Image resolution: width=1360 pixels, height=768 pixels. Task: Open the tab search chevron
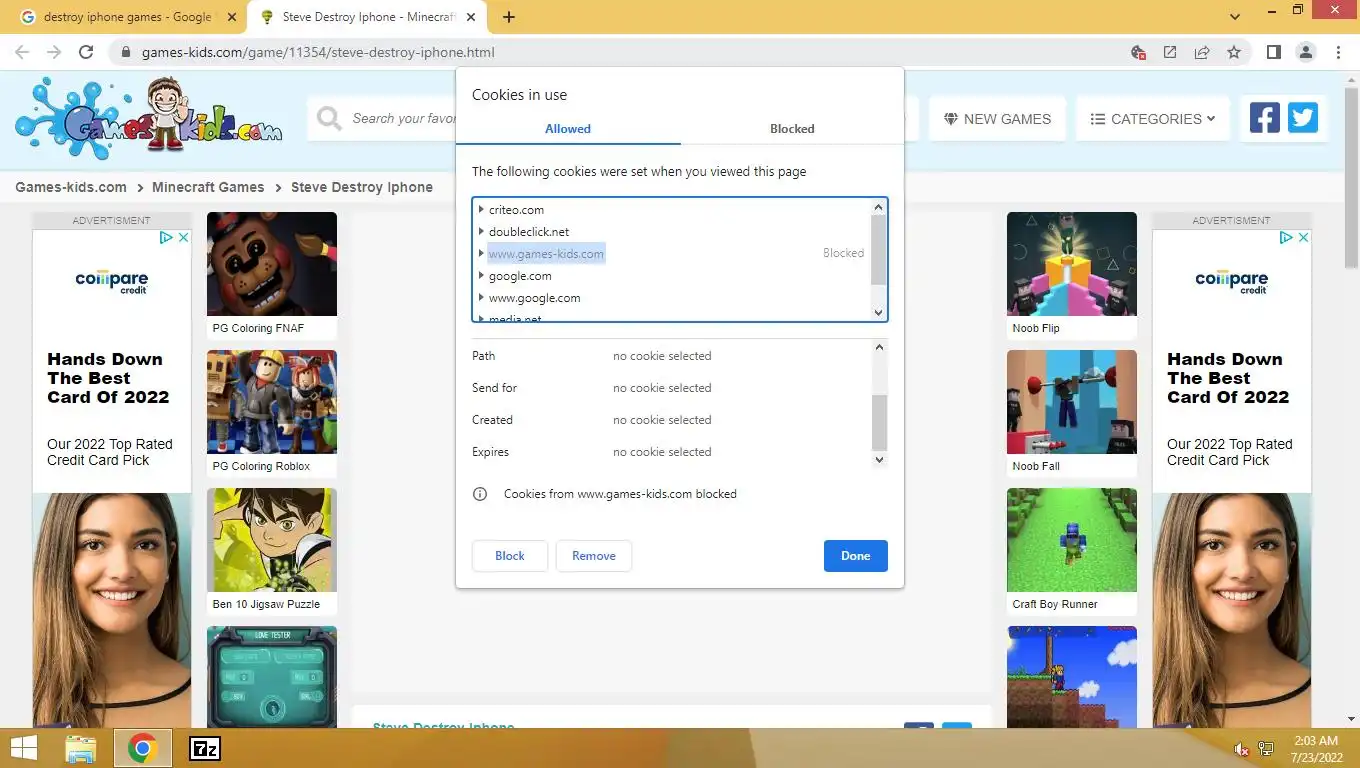click(x=1236, y=17)
